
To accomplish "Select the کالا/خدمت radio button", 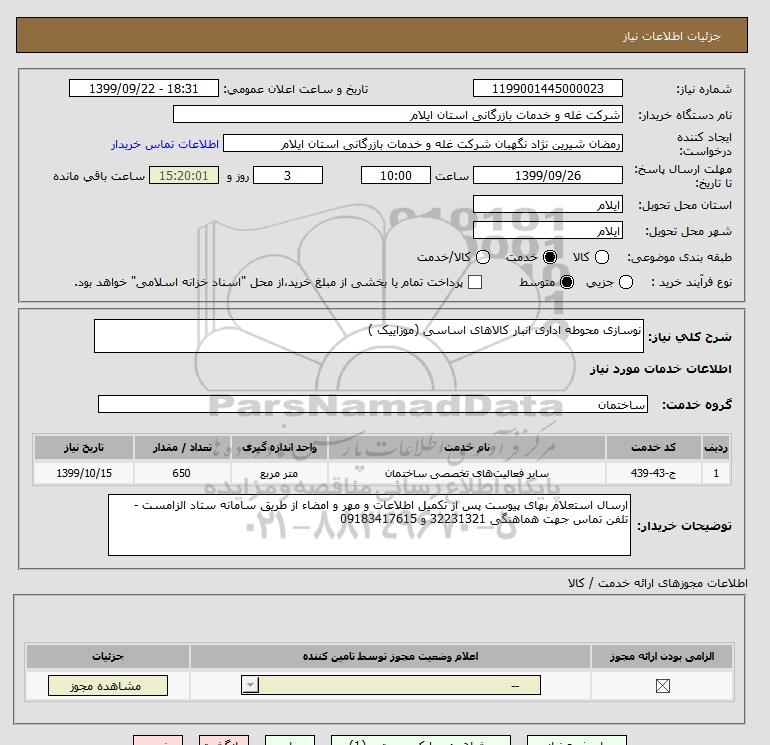I will tap(483, 257).
